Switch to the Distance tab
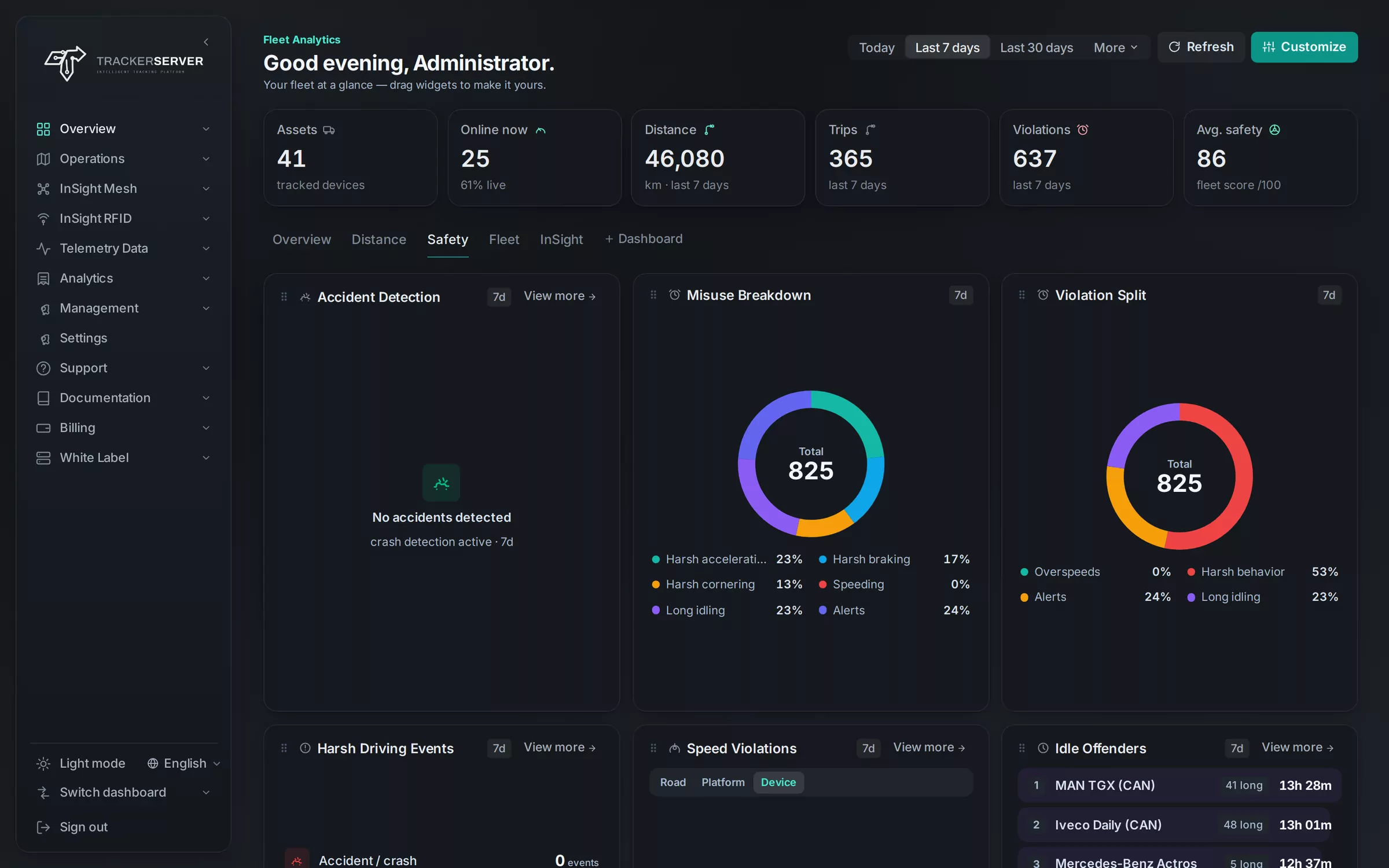This screenshot has height=868, width=1389. (379, 240)
